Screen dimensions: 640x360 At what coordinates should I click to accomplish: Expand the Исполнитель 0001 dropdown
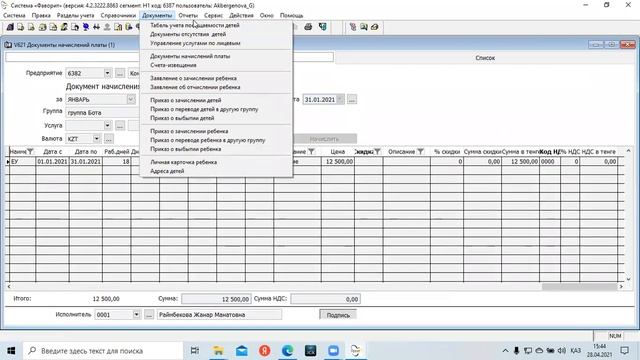136,315
